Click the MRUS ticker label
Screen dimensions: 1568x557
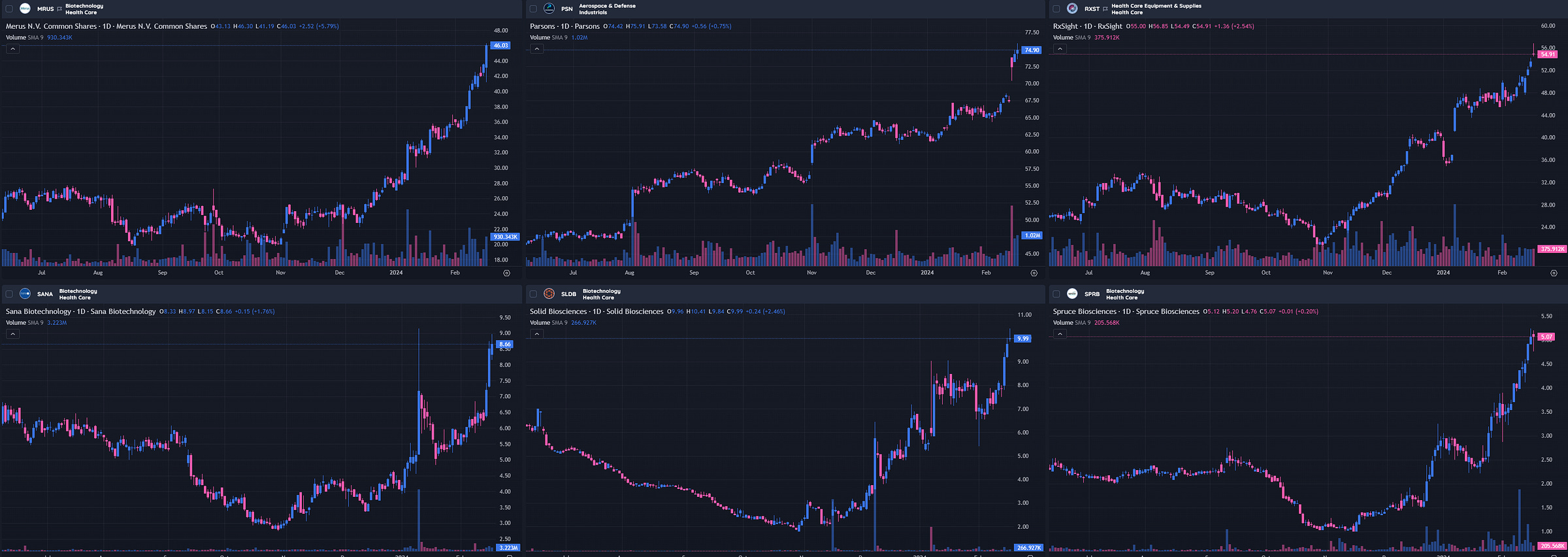pos(45,9)
